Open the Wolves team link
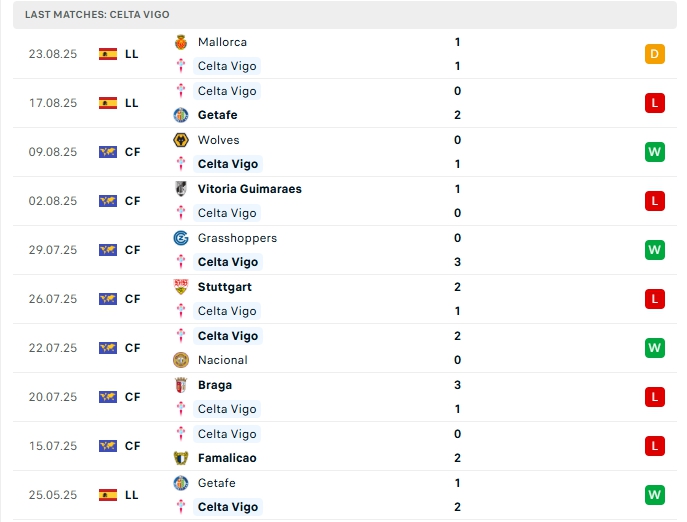The width and height of the screenshot is (687, 522). 218,140
